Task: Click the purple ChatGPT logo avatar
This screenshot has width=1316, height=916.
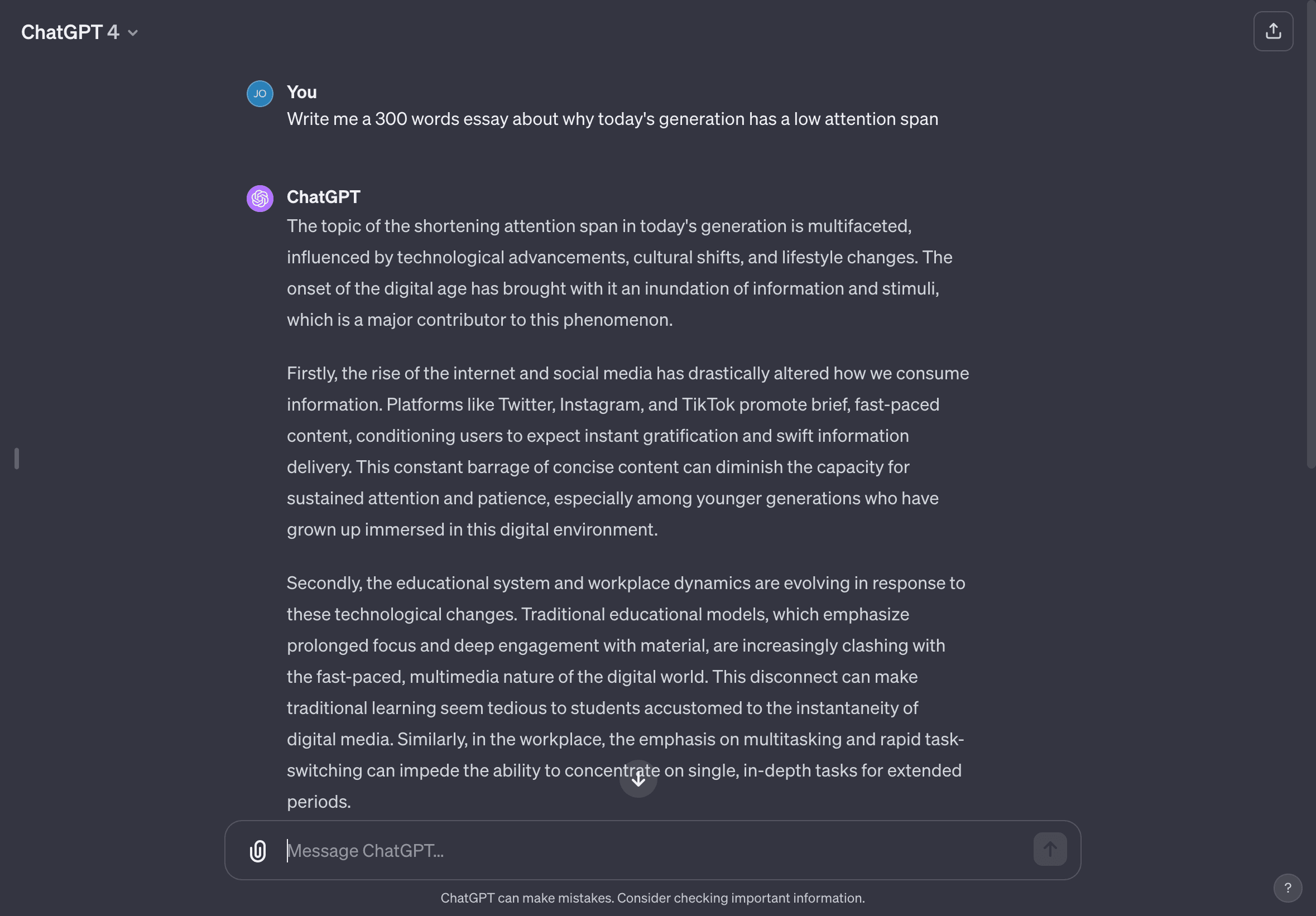Action: (260, 198)
